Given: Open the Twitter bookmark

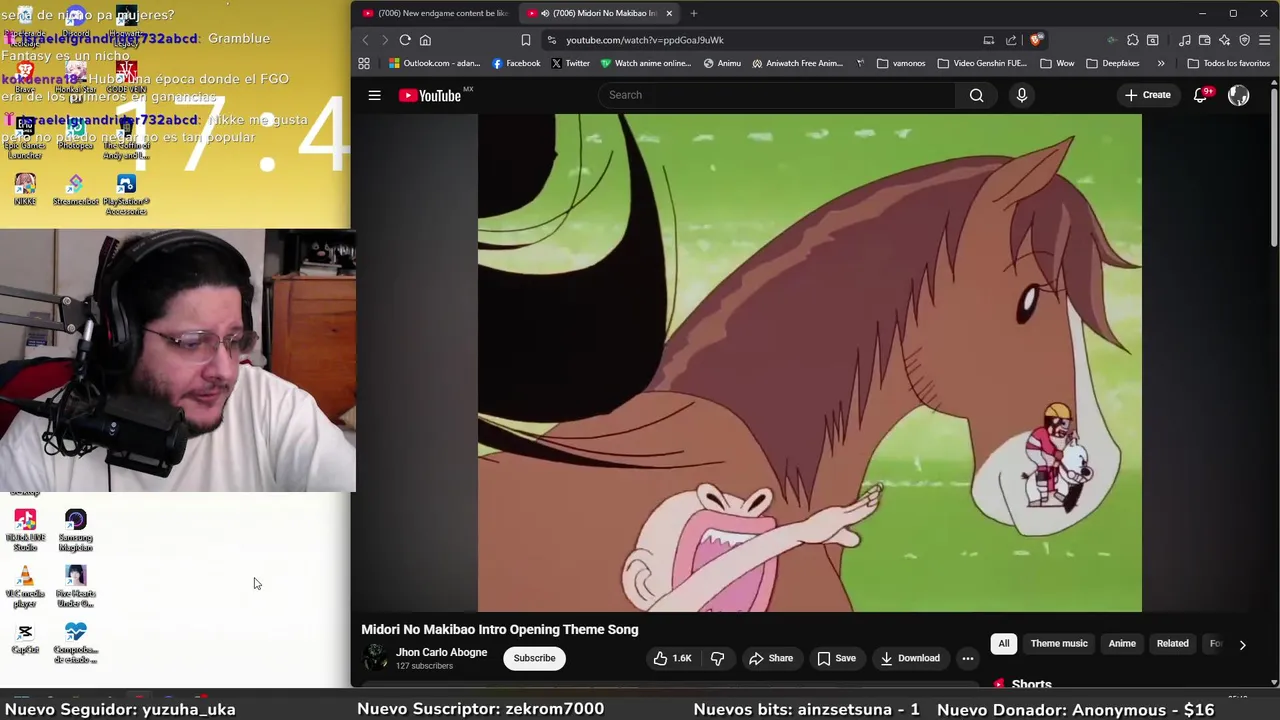Looking at the screenshot, I should 571,63.
